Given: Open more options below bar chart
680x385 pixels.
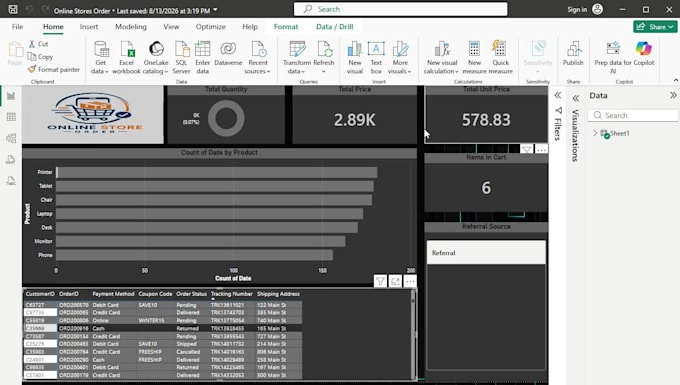Looking at the screenshot, I should tap(410, 281).
